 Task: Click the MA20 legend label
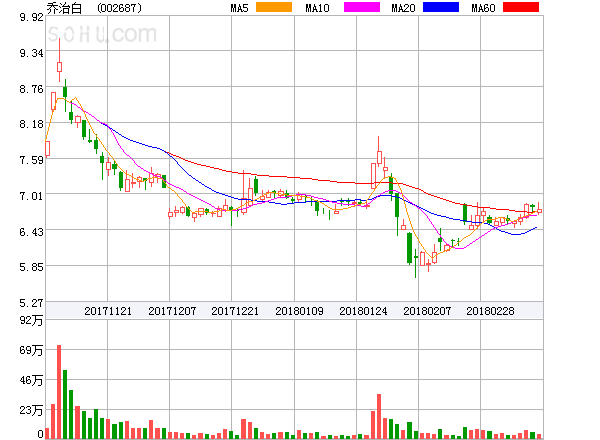[403, 8]
